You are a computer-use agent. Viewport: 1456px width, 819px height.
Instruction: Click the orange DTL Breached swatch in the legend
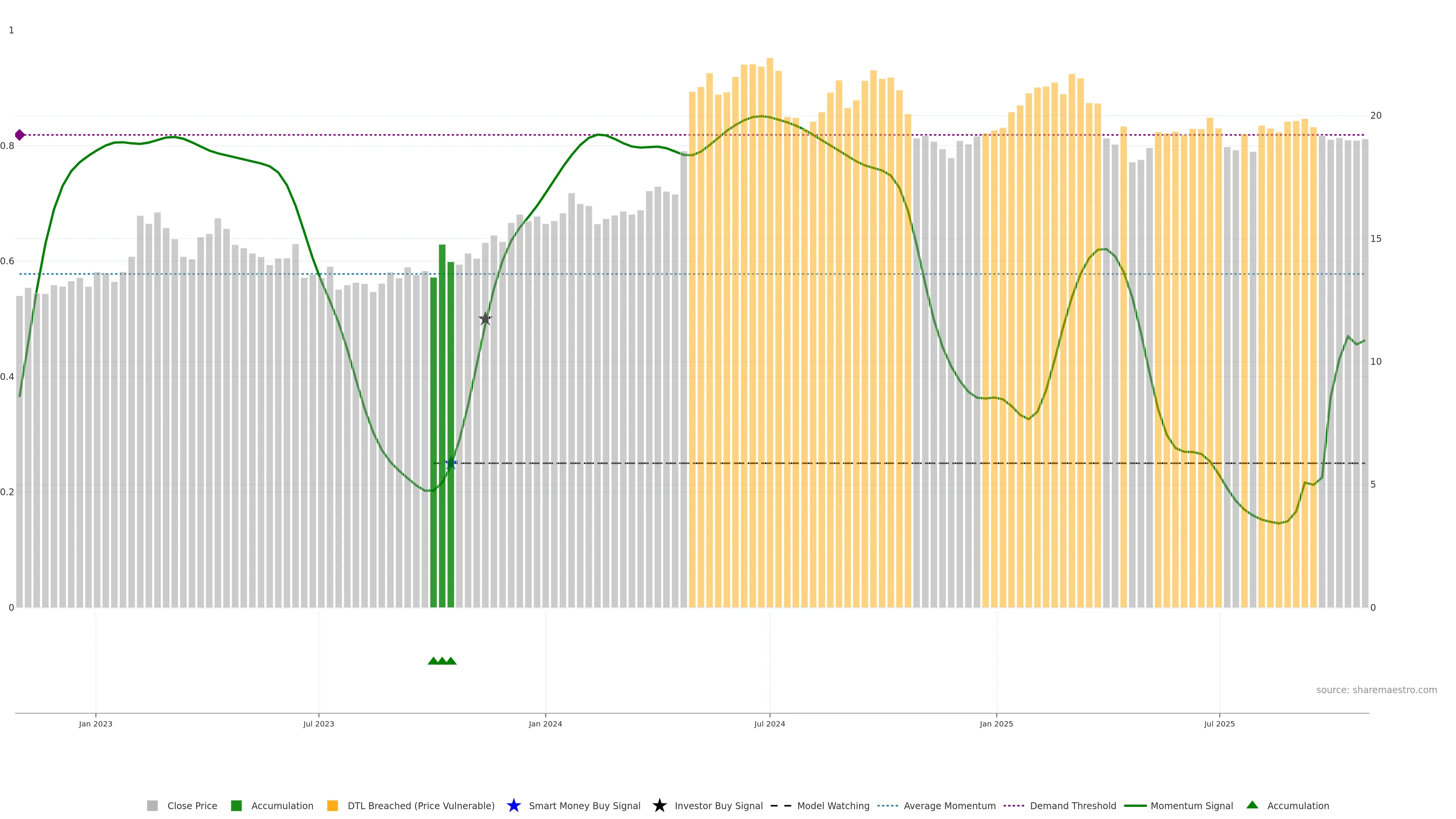click(333, 806)
